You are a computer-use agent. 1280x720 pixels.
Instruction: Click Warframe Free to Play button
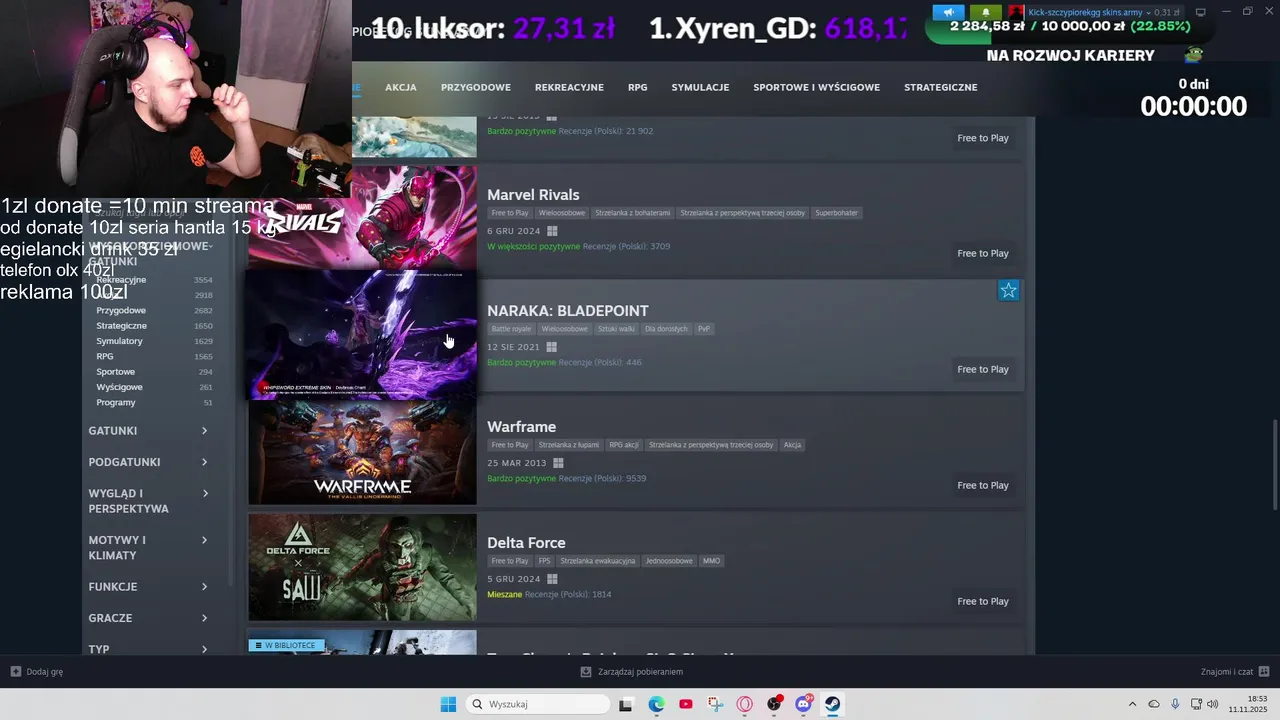(x=983, y=485)
